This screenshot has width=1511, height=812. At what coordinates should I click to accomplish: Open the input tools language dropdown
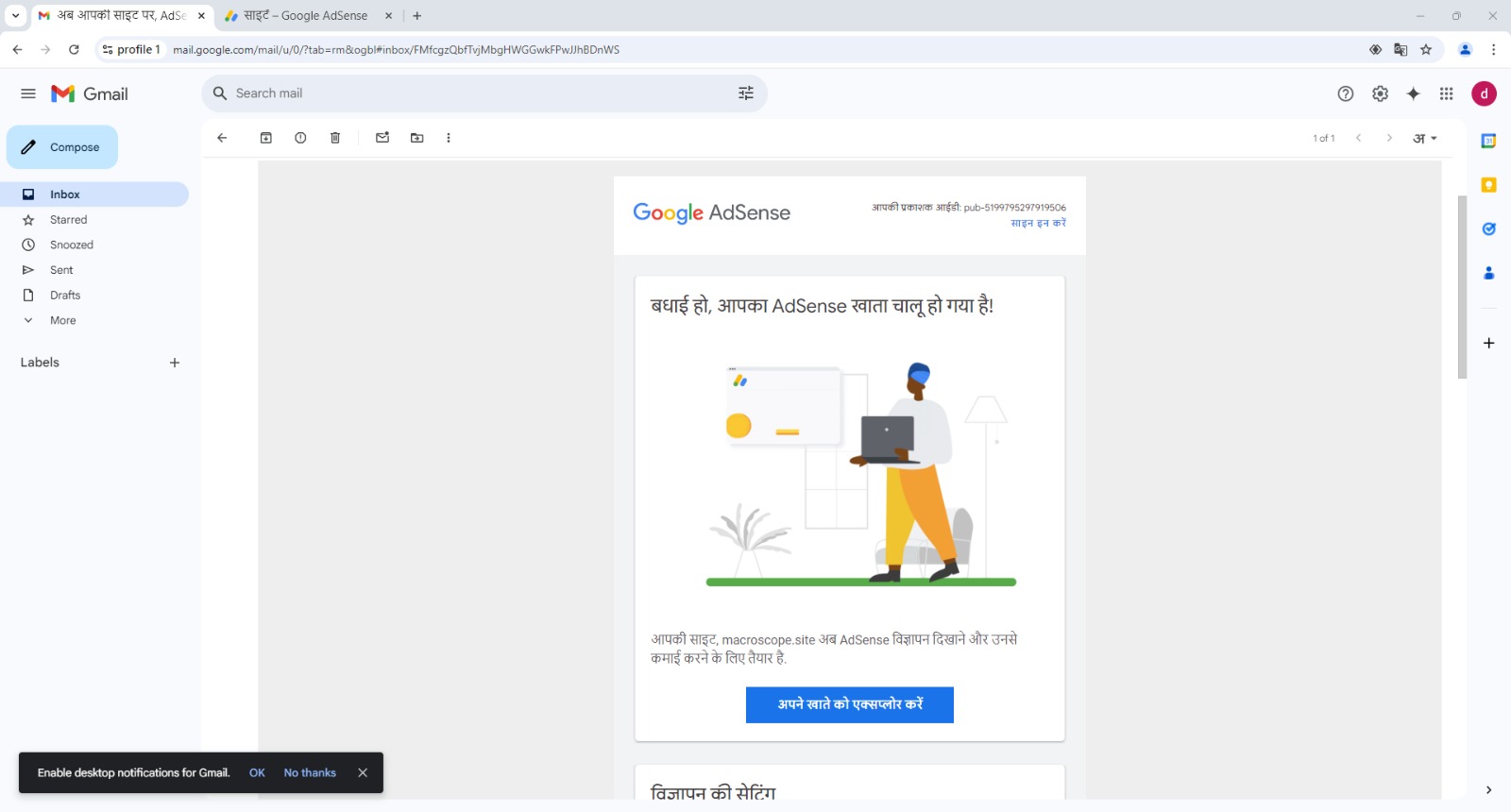(x=1425, y=138)
